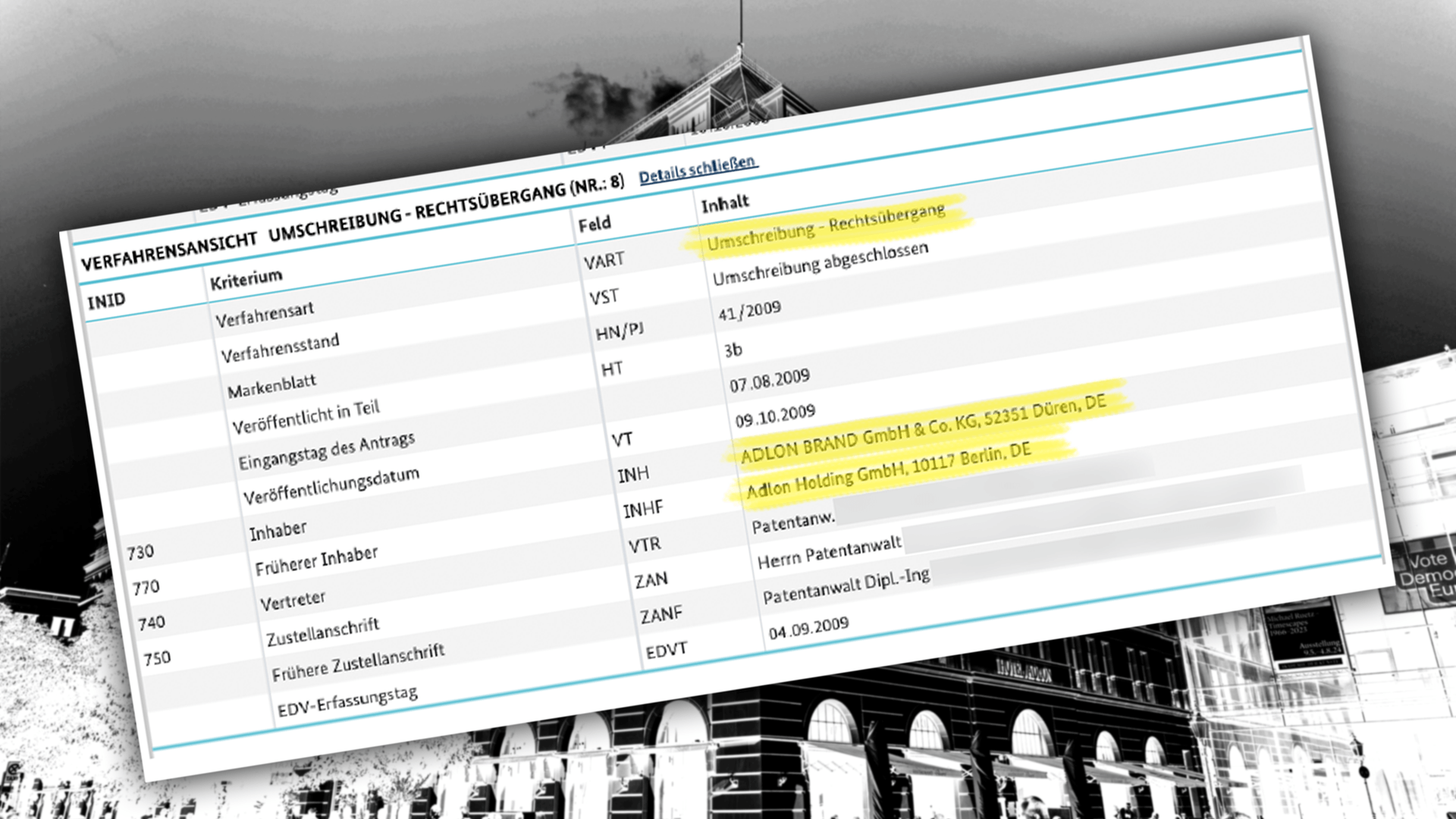1456x819 pixels.
Task: Click the 'Vertreter' criterion label
Action: click(293, 599)
